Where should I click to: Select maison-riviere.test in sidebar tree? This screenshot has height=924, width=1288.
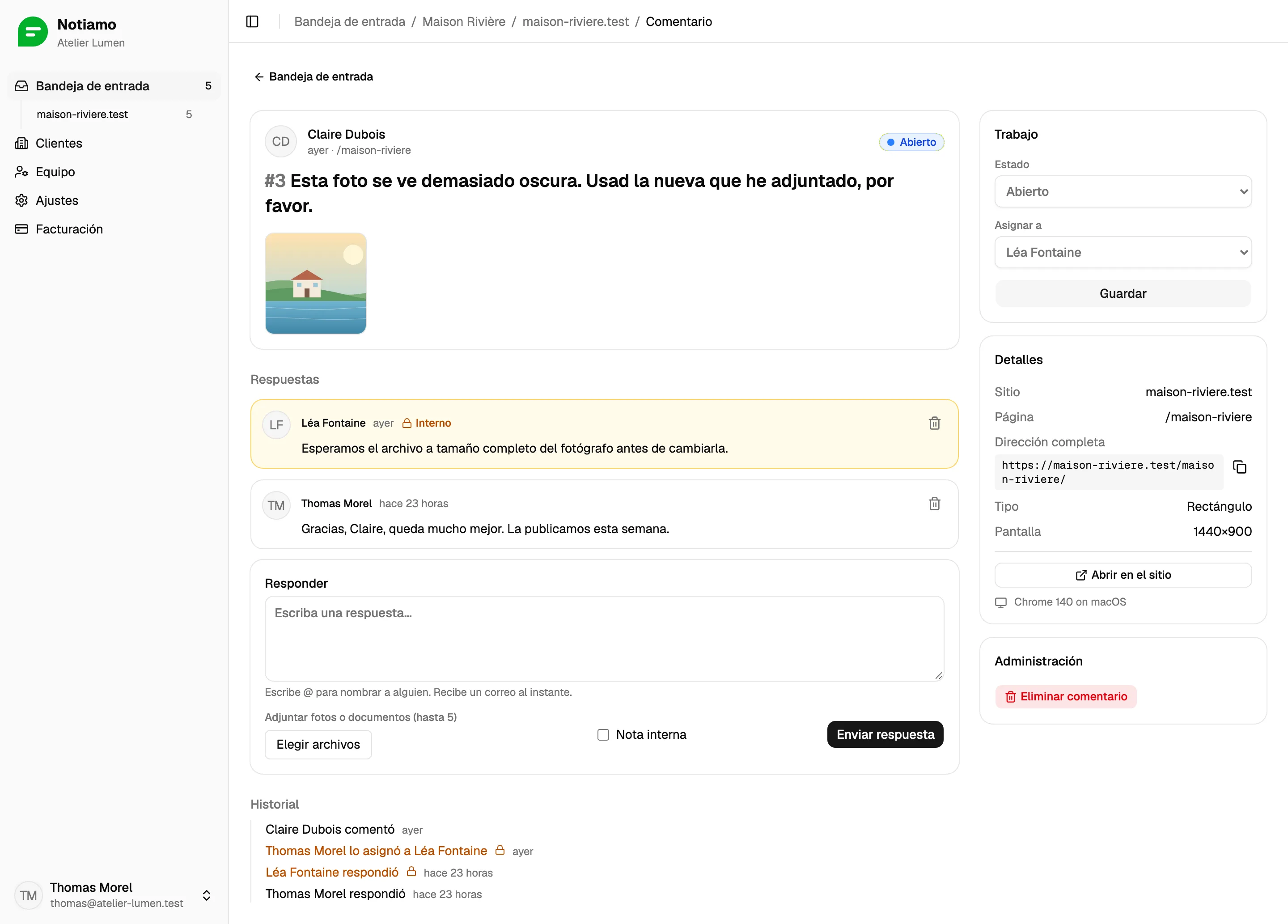114,114
